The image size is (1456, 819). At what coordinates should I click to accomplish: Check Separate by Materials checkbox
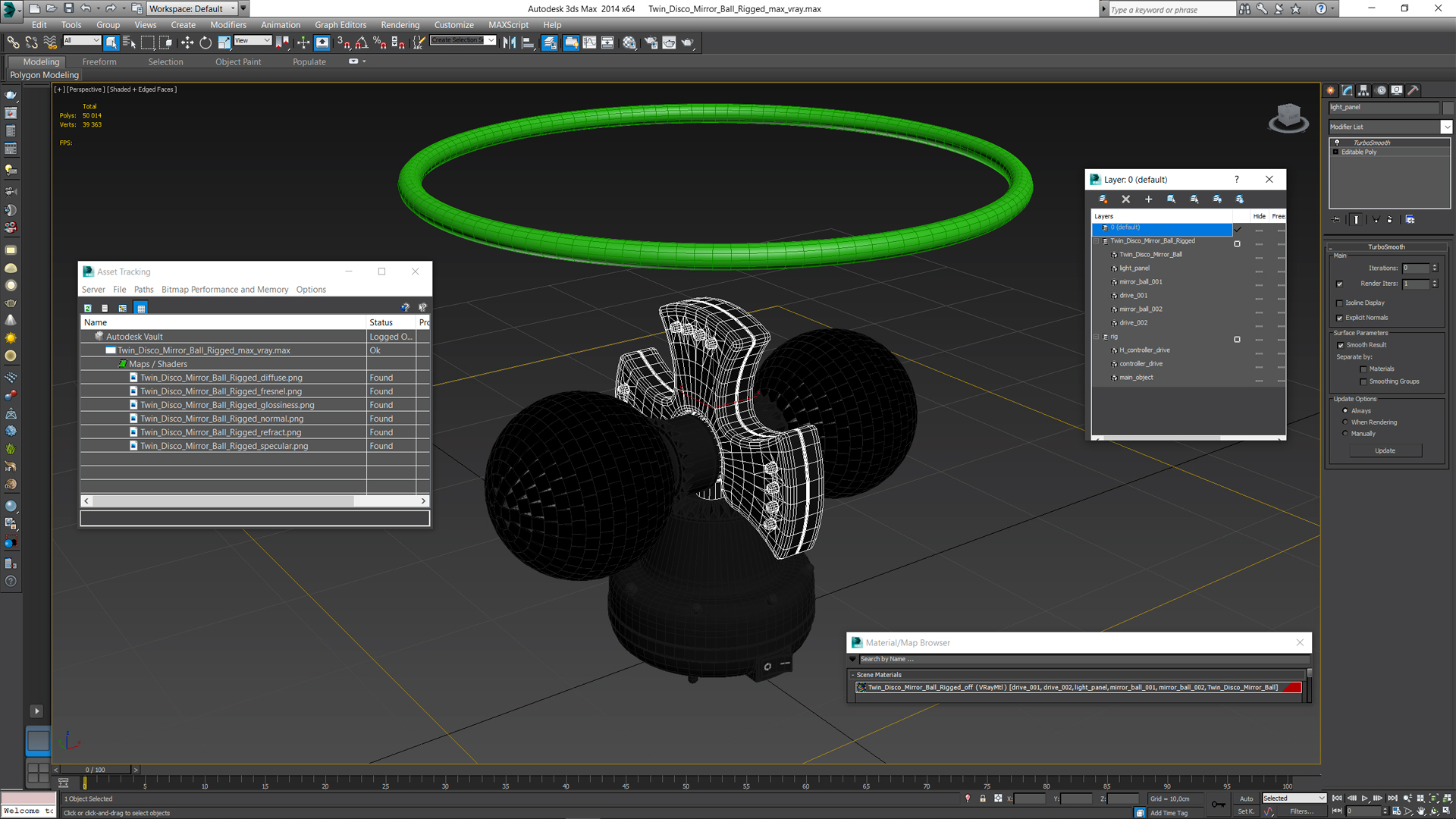pos(1363,369)
